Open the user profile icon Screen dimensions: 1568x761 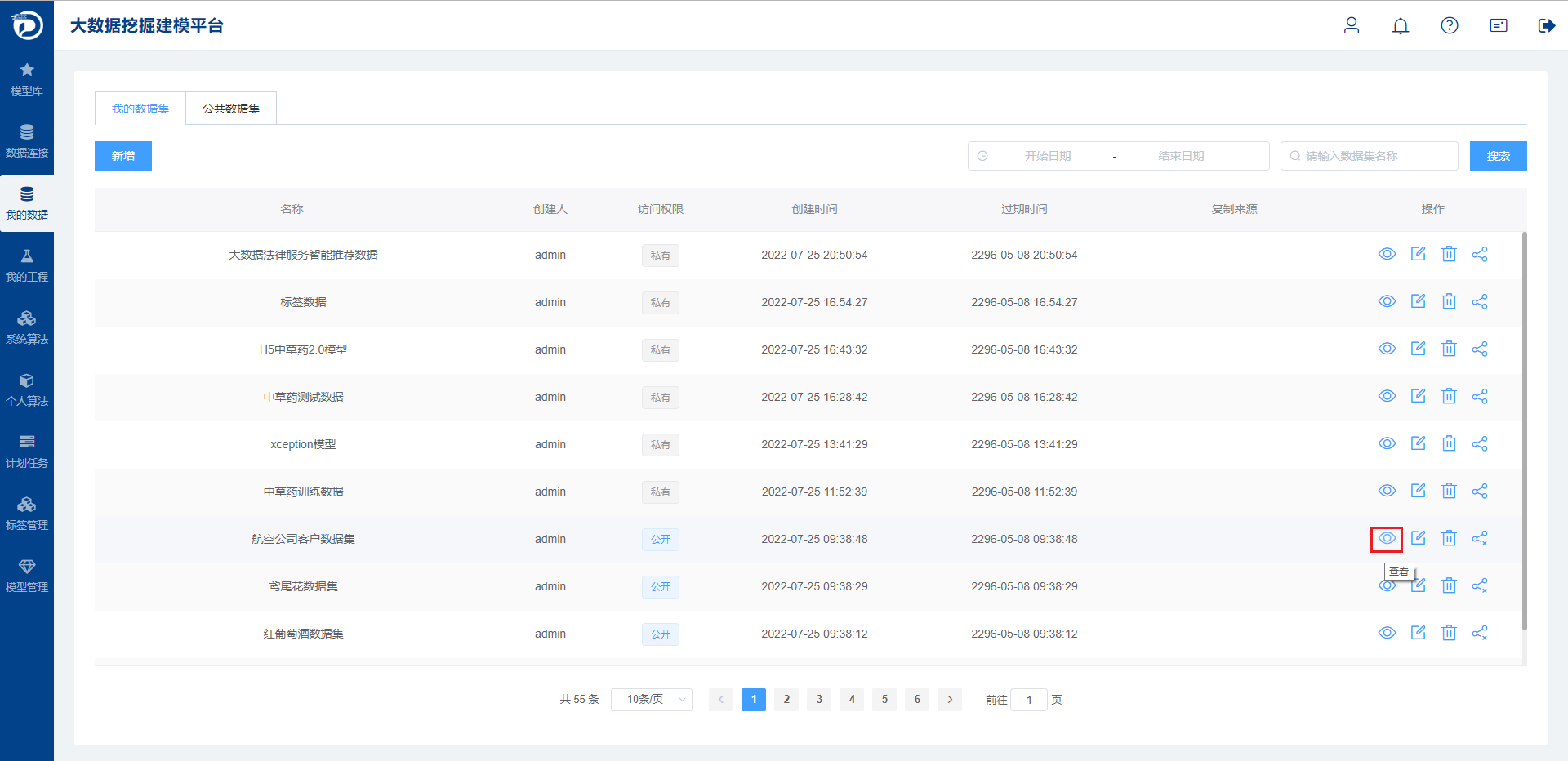1352,25
